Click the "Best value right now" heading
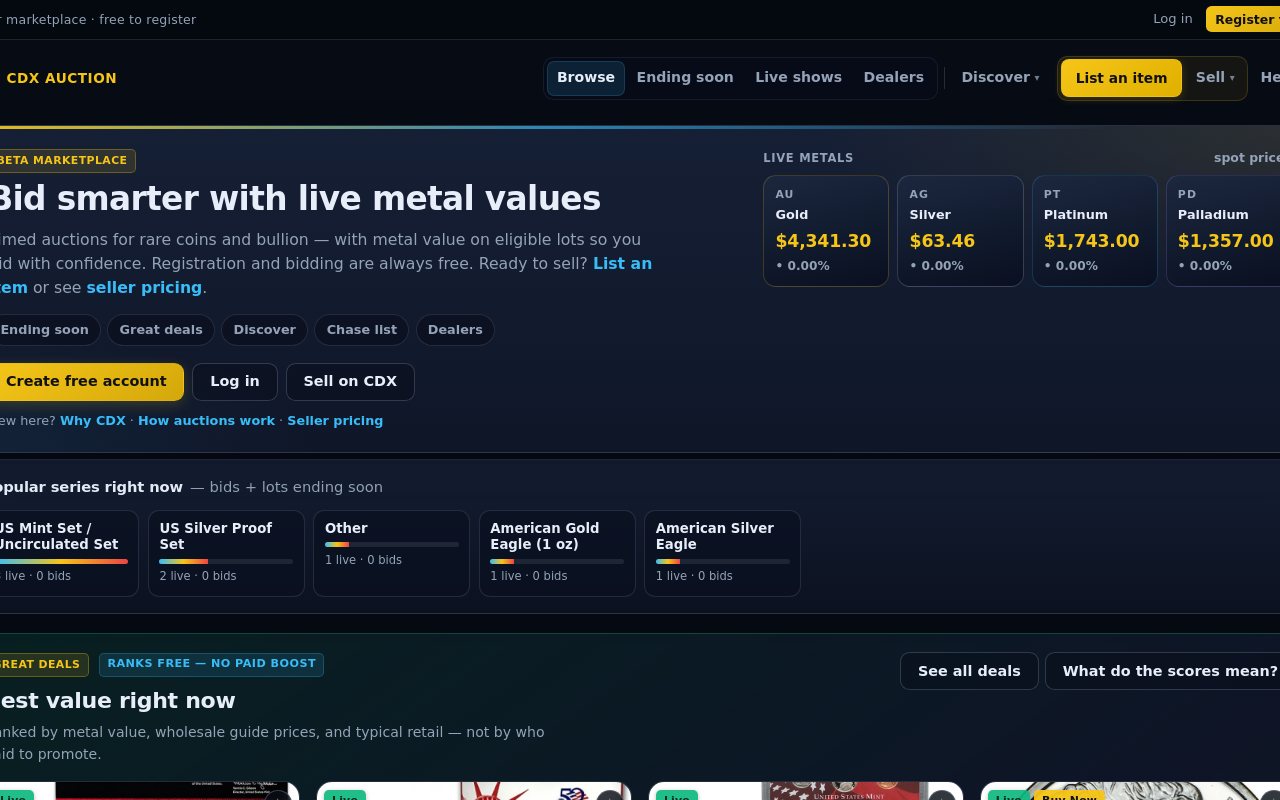Viewport: 1280px width, 800px height. [x=116, y=701]
